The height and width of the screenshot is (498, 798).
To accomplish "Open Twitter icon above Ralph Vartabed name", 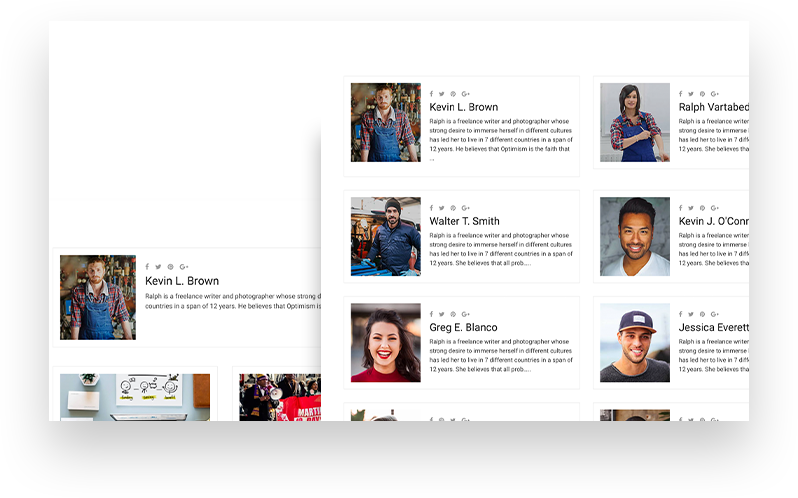I will (x=690, y=94).
